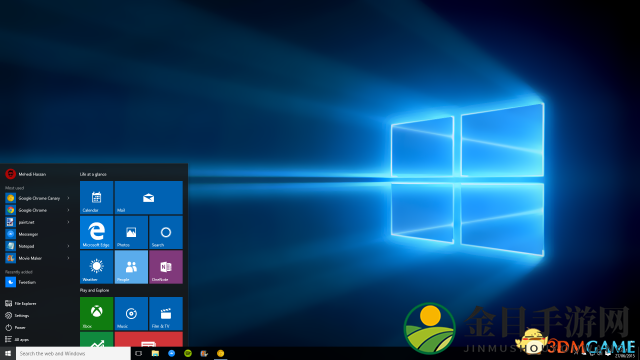Viewport: 640px width, 360px height.
Task: Click the Power option
Action: click(x=16, y=327)
